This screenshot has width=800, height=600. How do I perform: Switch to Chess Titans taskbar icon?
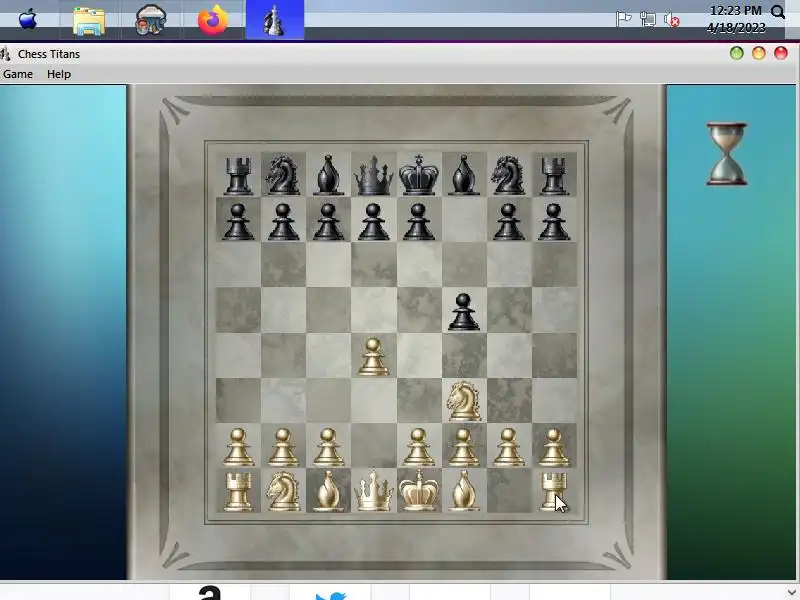(274, 19)
